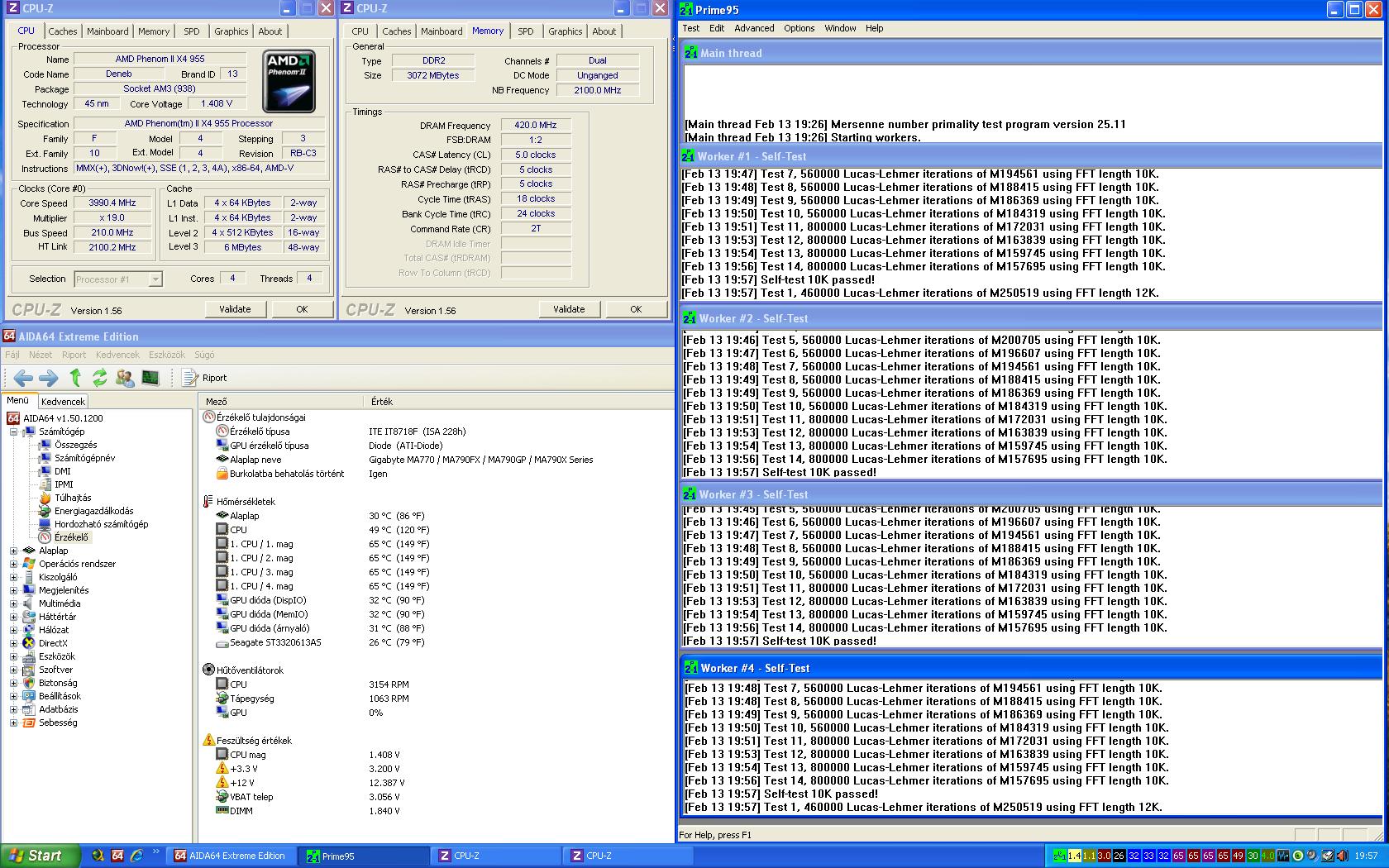1389x868 pixels.
Task: Click Validate in the left CPU-Z window
Action: click(x=235, y=309)
